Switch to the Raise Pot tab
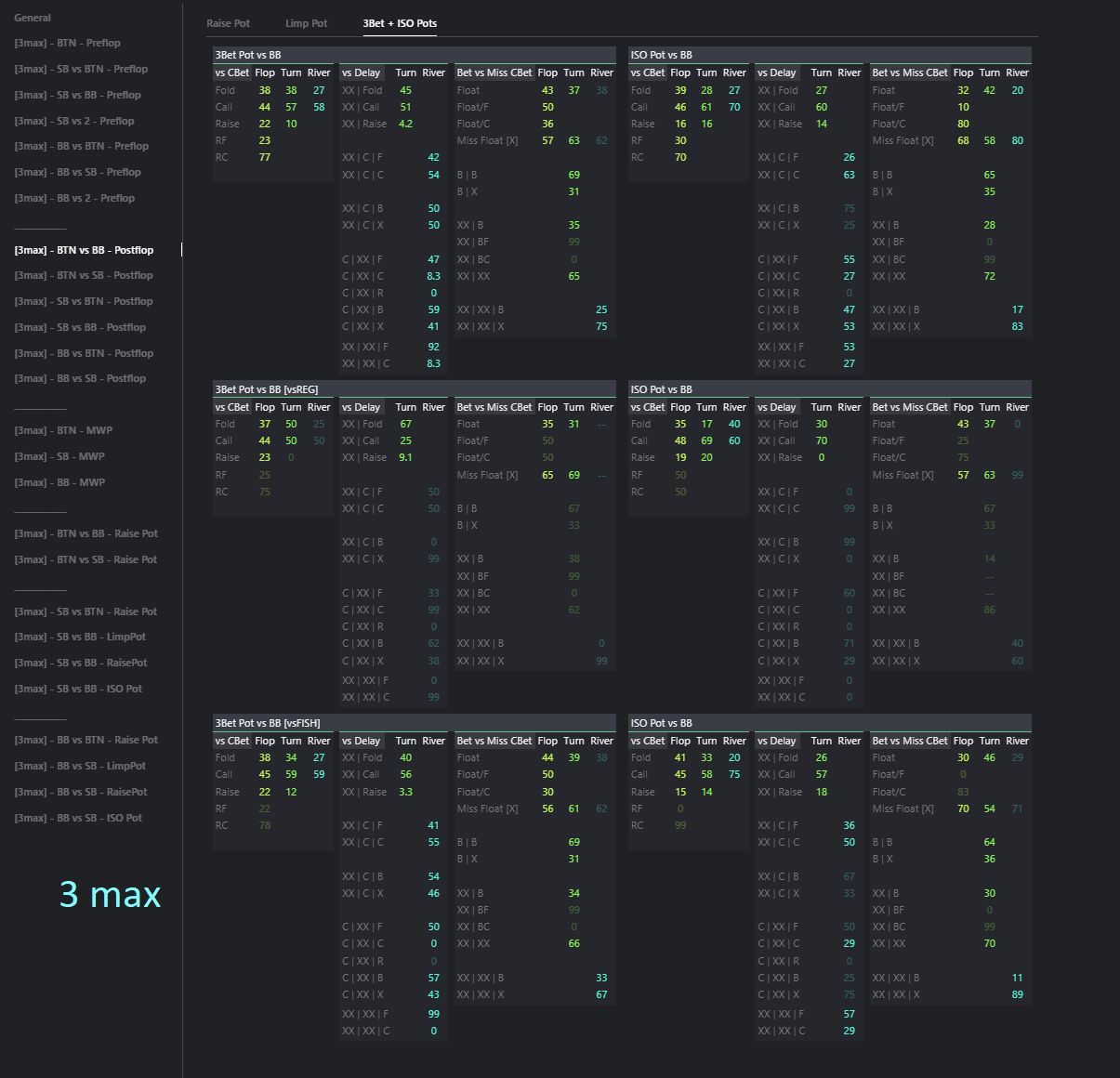The height and width of the screenshot is (1078, 1120). [x=228, y=23]
